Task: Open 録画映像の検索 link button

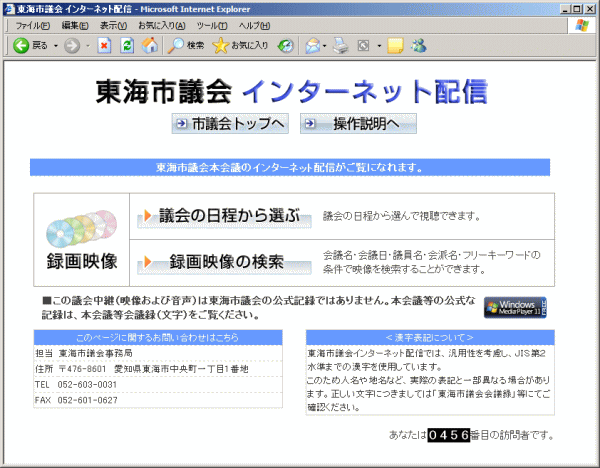Action: point(224,263)
